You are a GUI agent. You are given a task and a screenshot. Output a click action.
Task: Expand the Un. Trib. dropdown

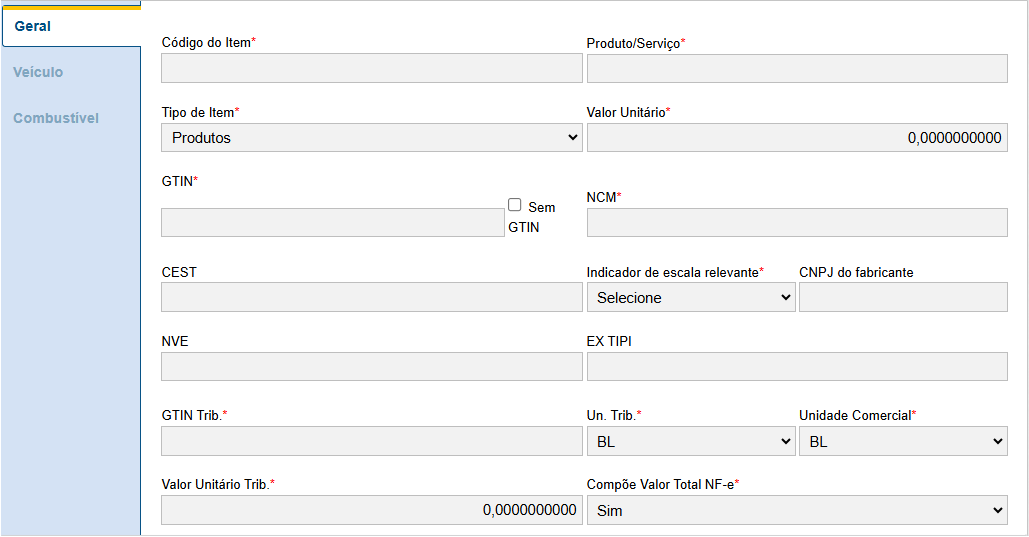pyautogui.click(x=690, y=441)
